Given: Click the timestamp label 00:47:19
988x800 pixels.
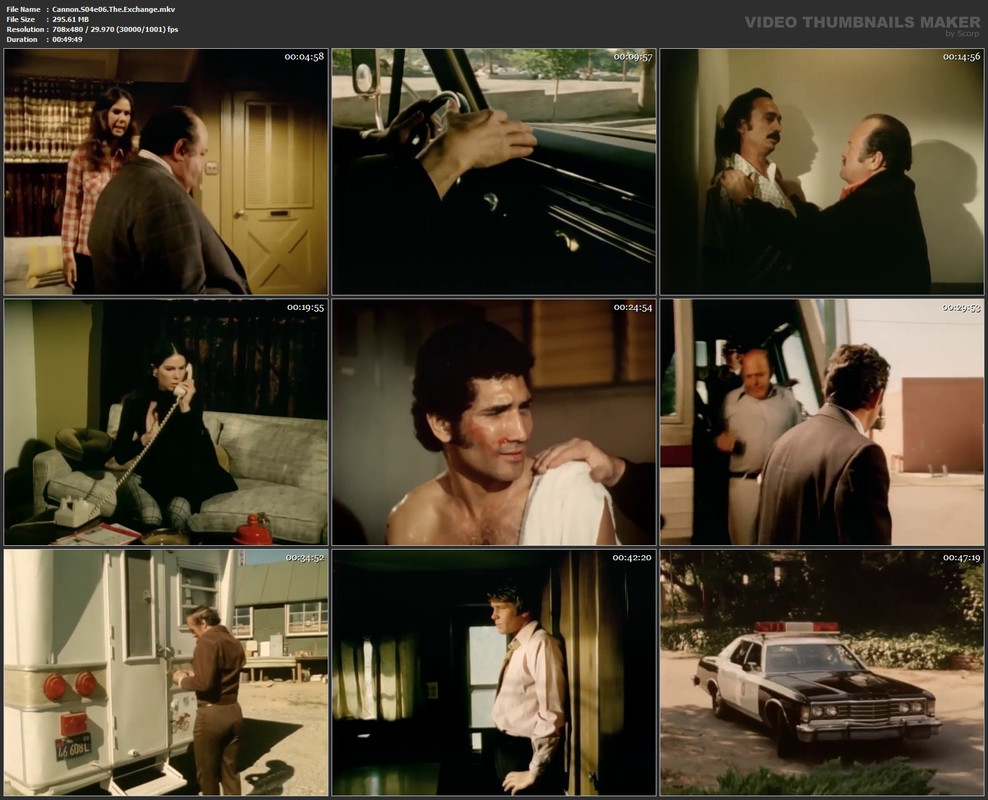Looking at the screenshot, I should click(962, 557).
